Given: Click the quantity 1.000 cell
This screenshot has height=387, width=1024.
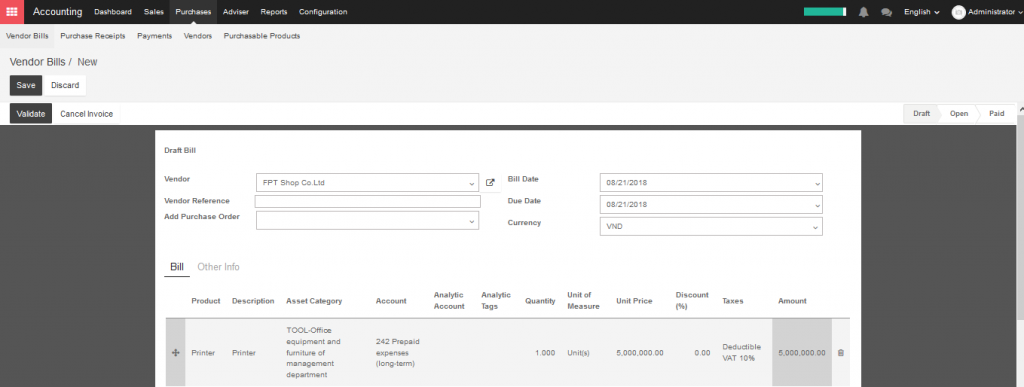Looking at the screenshot, I should pos(545,353).
